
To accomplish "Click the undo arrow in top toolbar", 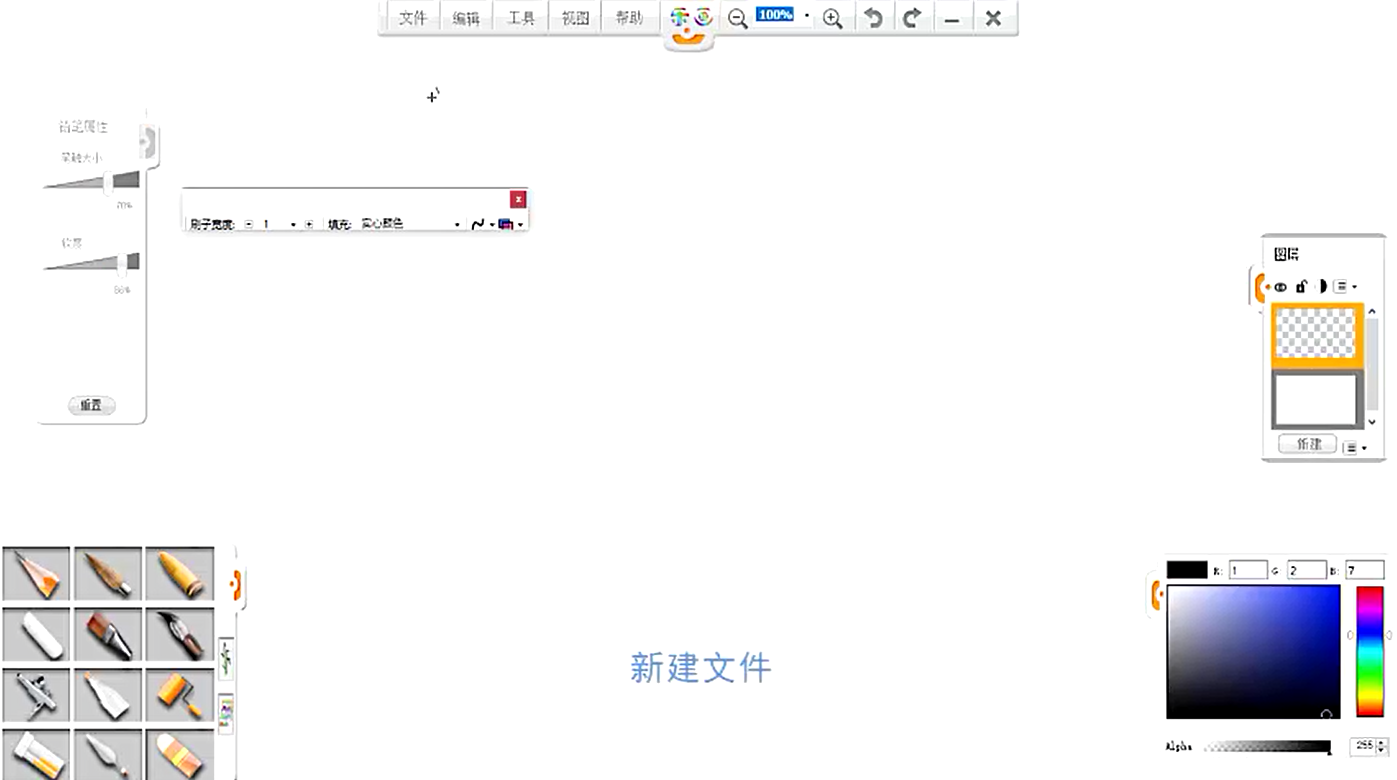I will [873, 18].
